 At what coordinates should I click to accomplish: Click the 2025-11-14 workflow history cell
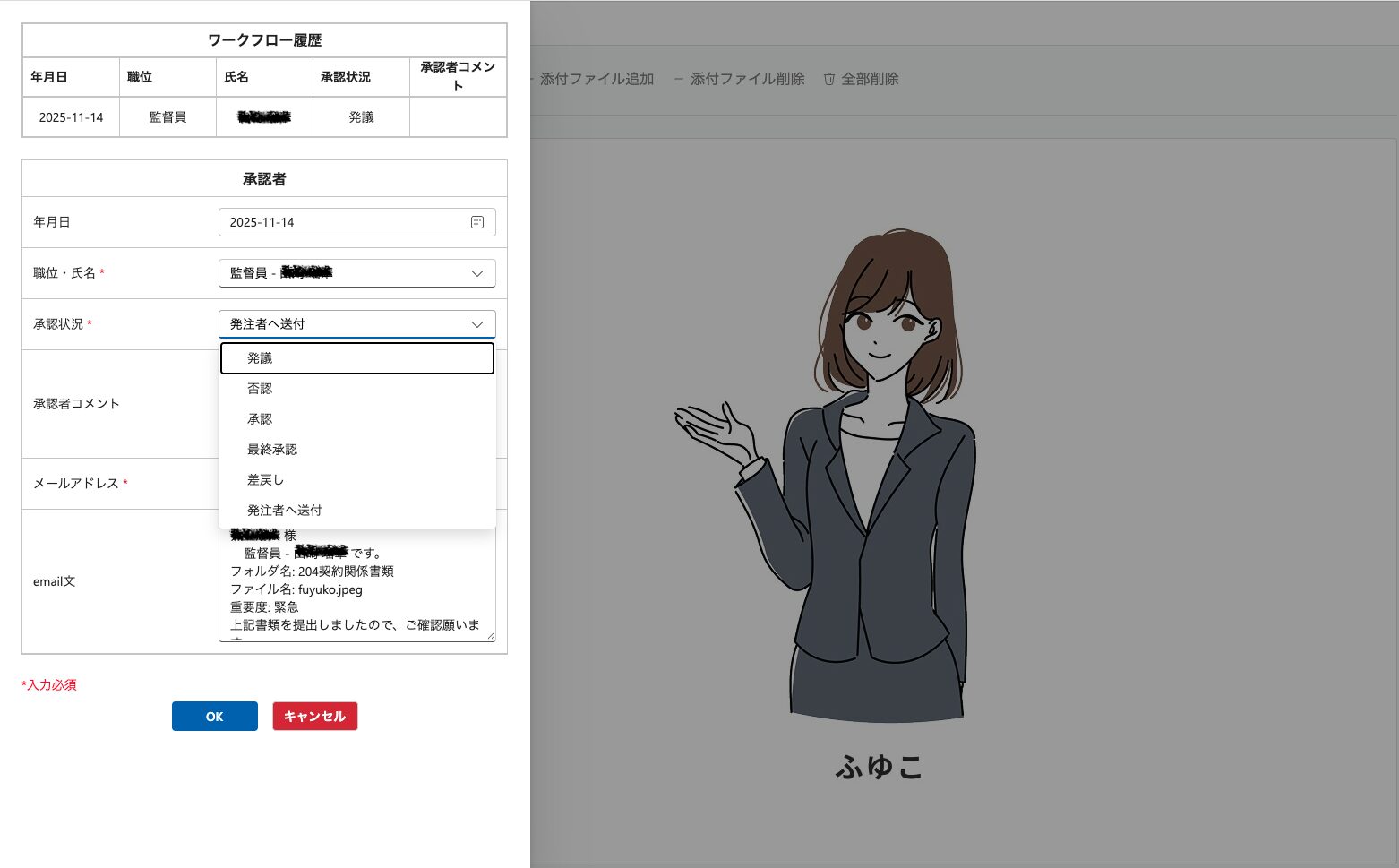point(71,117)
